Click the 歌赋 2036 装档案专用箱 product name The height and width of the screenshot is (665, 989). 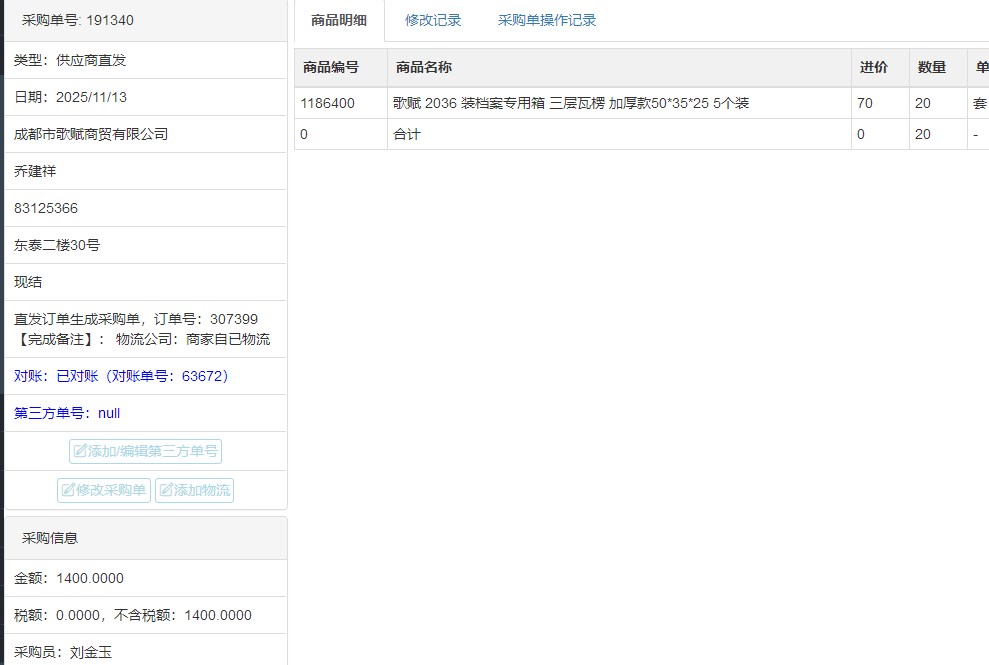(x=570, y=103)
